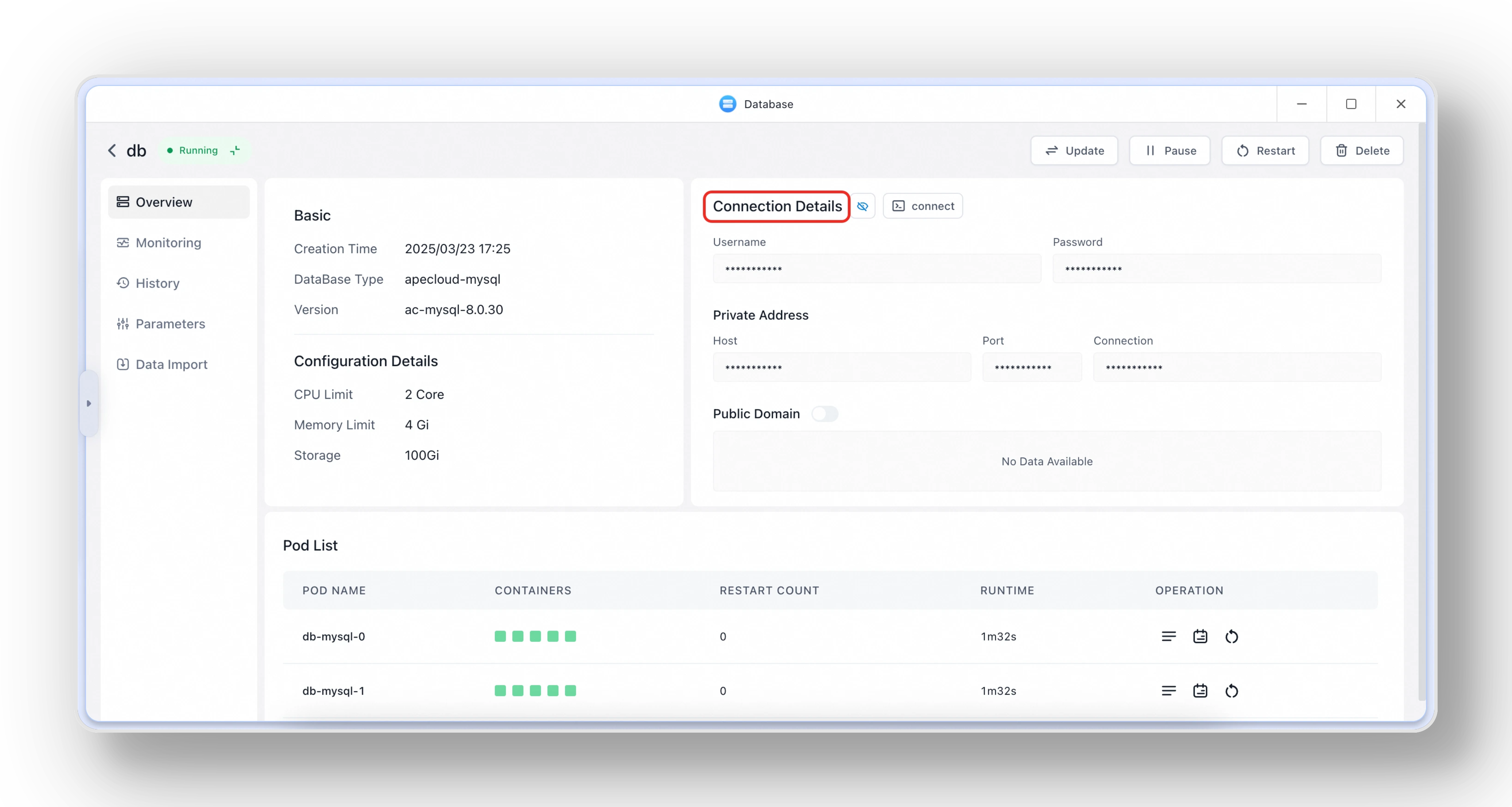Viewport: 1512px width, 807px height.
Task: Click the Update button
Action: (x=1074, y=151)
